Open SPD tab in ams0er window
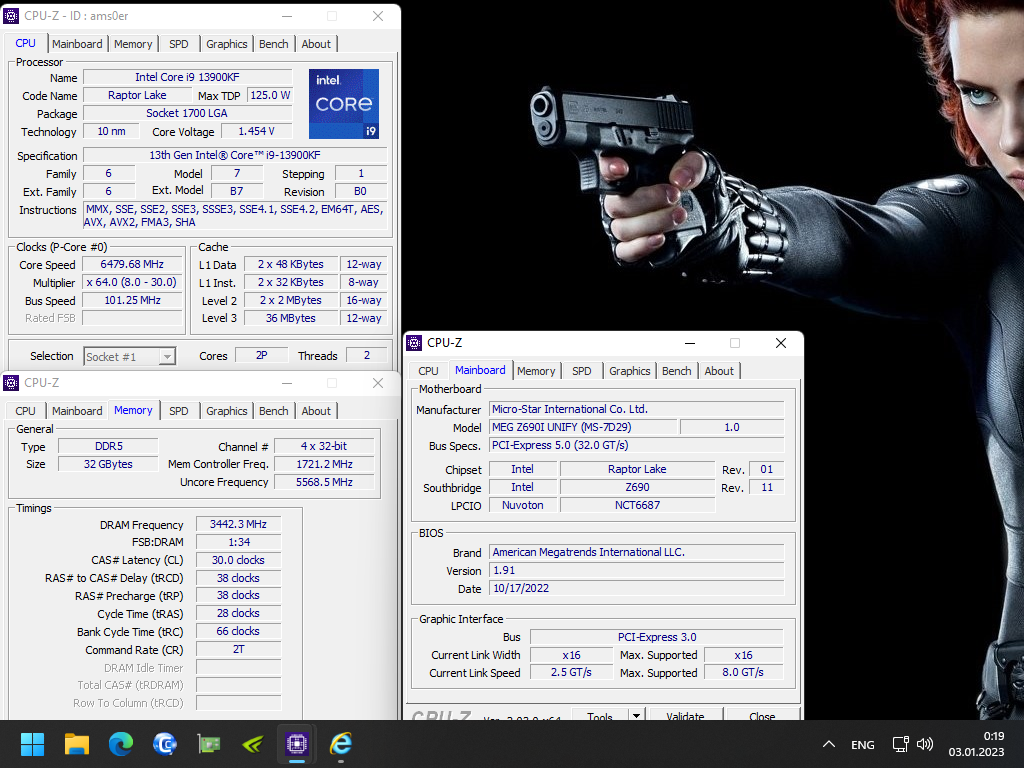Screen dimensions: 1024x768 pyautogui.click(x=178, y=44)
